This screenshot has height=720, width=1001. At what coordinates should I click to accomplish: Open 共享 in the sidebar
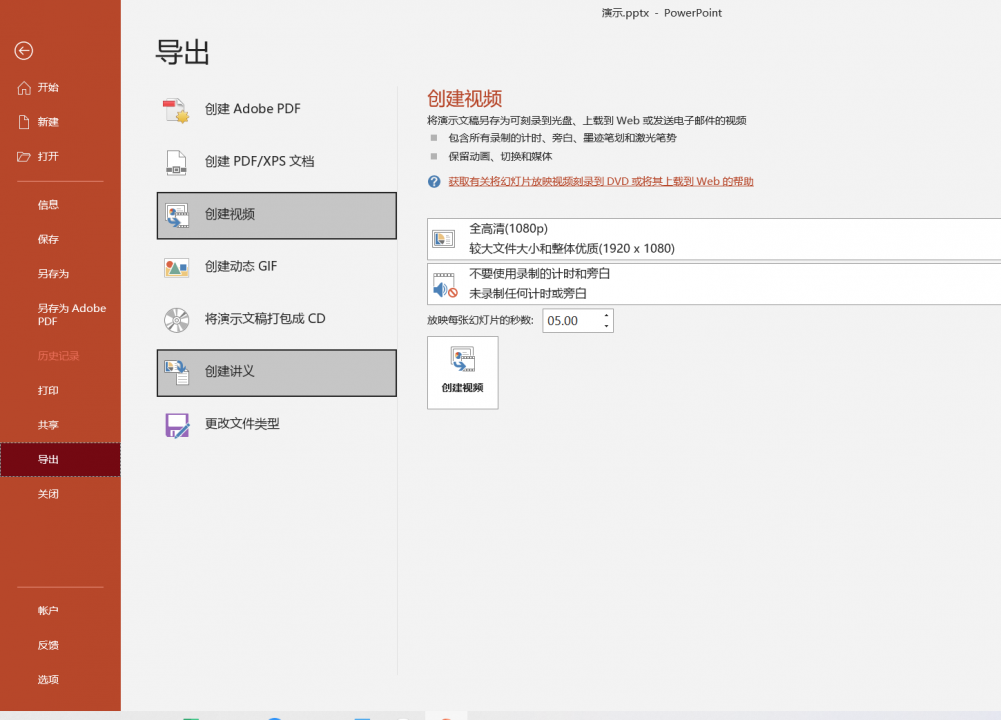click(x=60, y=425)
